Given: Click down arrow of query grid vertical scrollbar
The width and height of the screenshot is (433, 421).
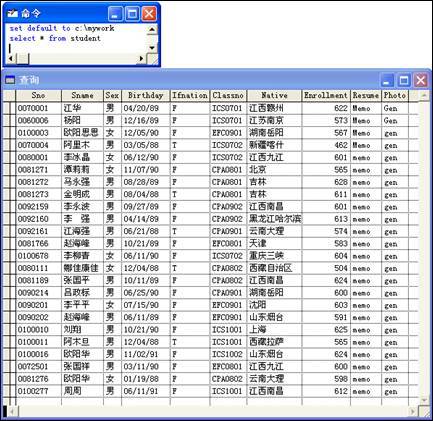Looking at the screenshot, I should coord(424,400).
